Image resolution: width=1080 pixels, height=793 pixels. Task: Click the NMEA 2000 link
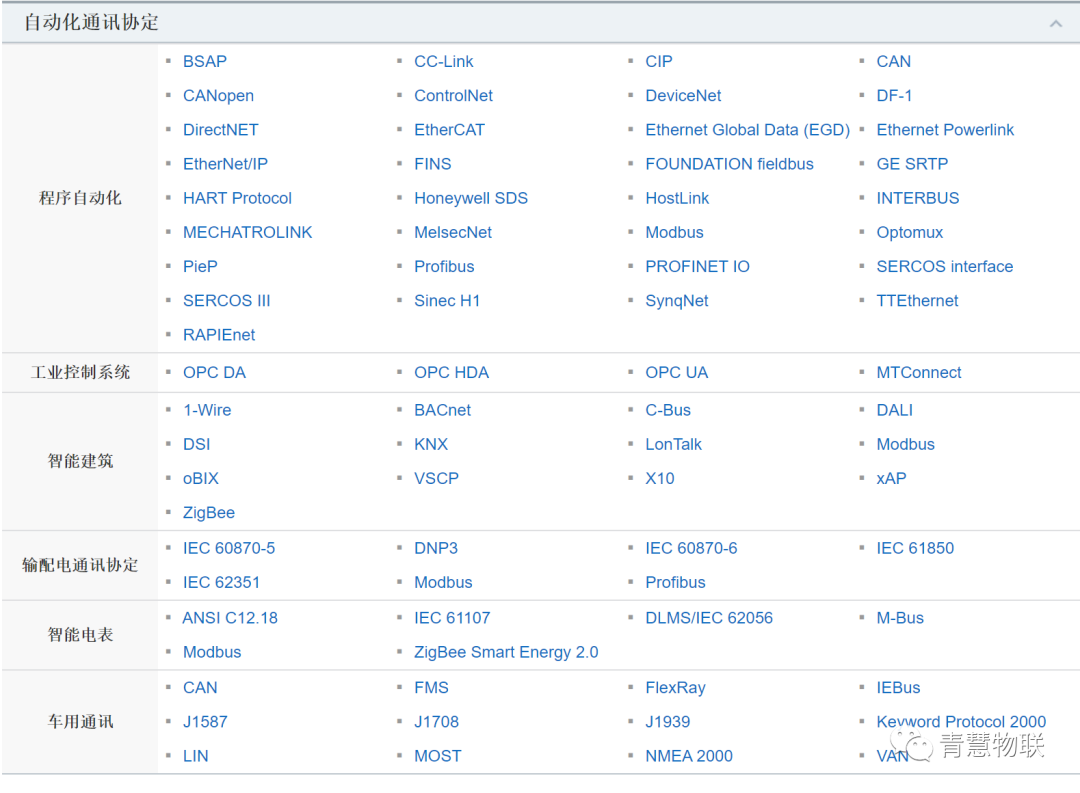click(689, 756)
